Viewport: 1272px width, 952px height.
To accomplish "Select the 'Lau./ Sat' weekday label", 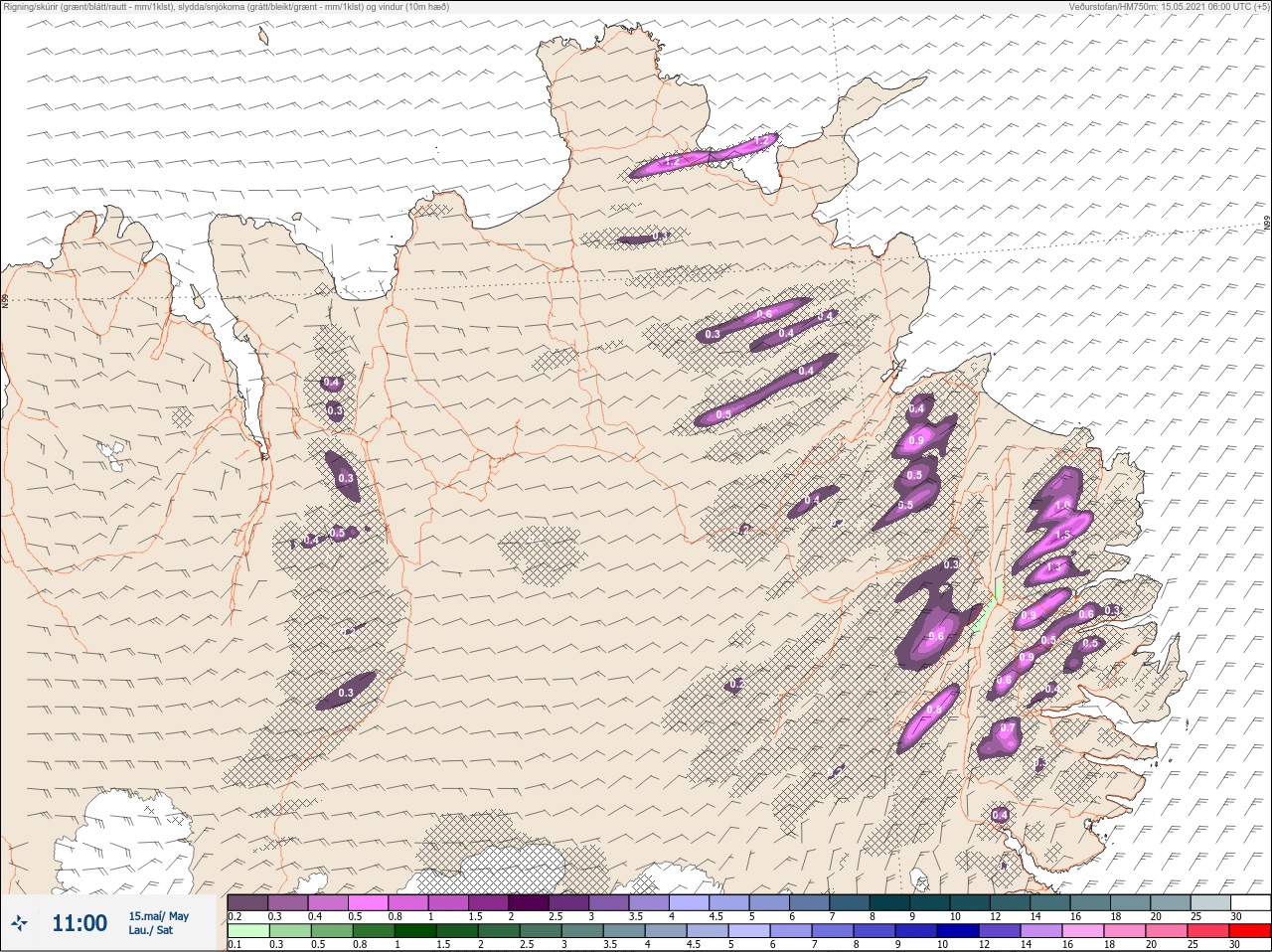I will [150, 931].
